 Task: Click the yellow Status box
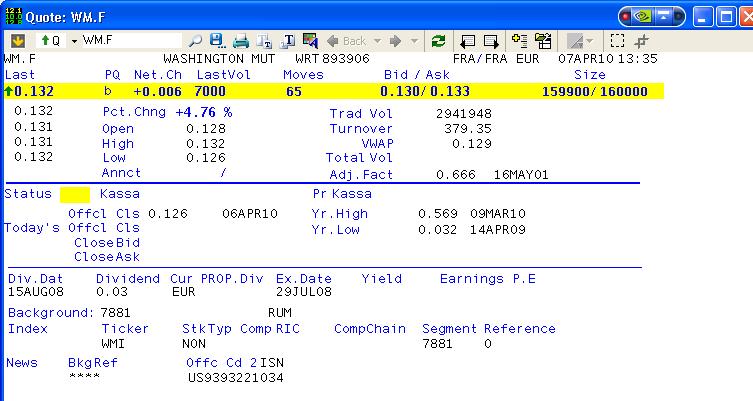(74, 194)
